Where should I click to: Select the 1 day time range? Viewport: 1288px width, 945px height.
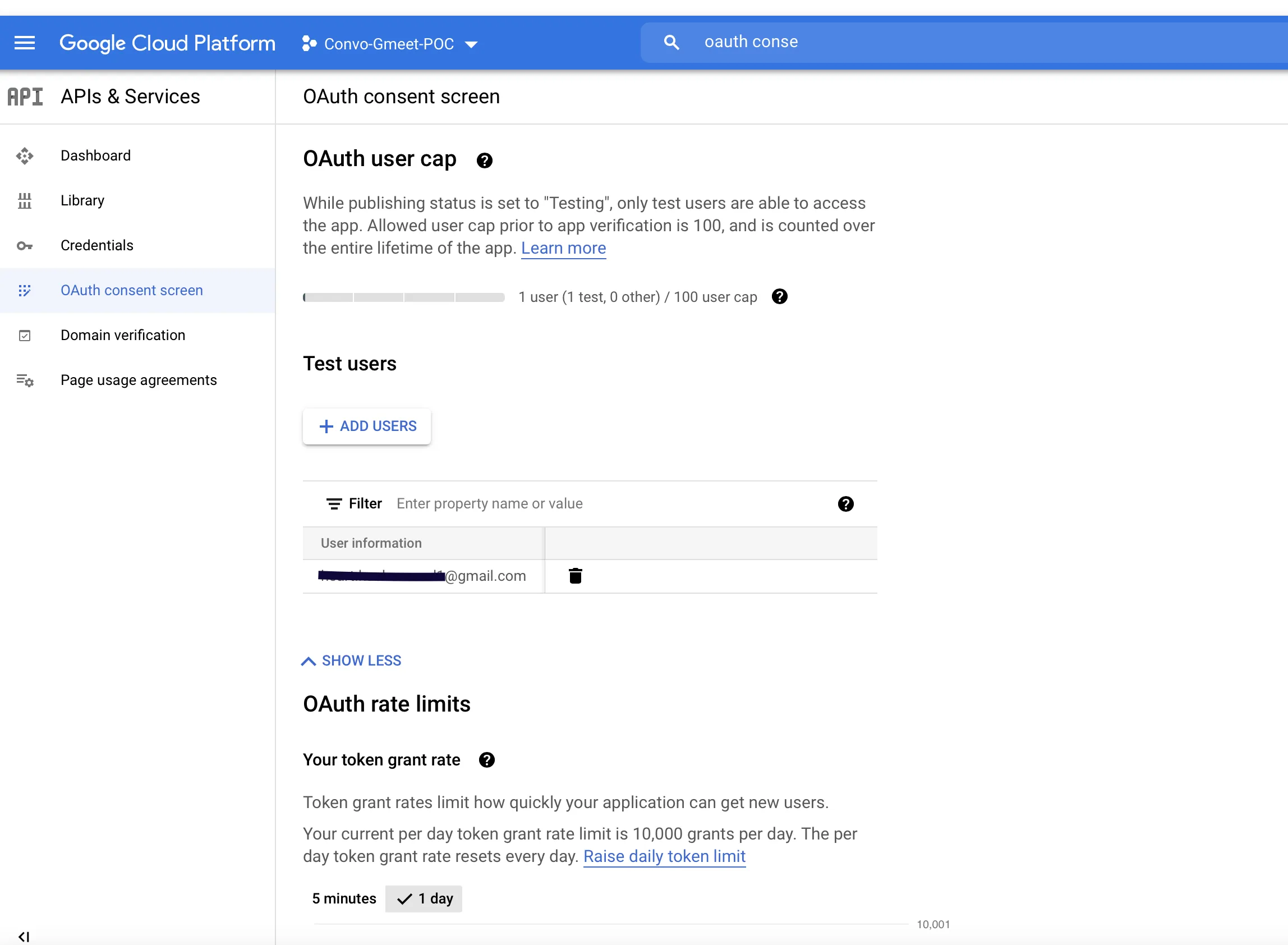tap(424, 898)
